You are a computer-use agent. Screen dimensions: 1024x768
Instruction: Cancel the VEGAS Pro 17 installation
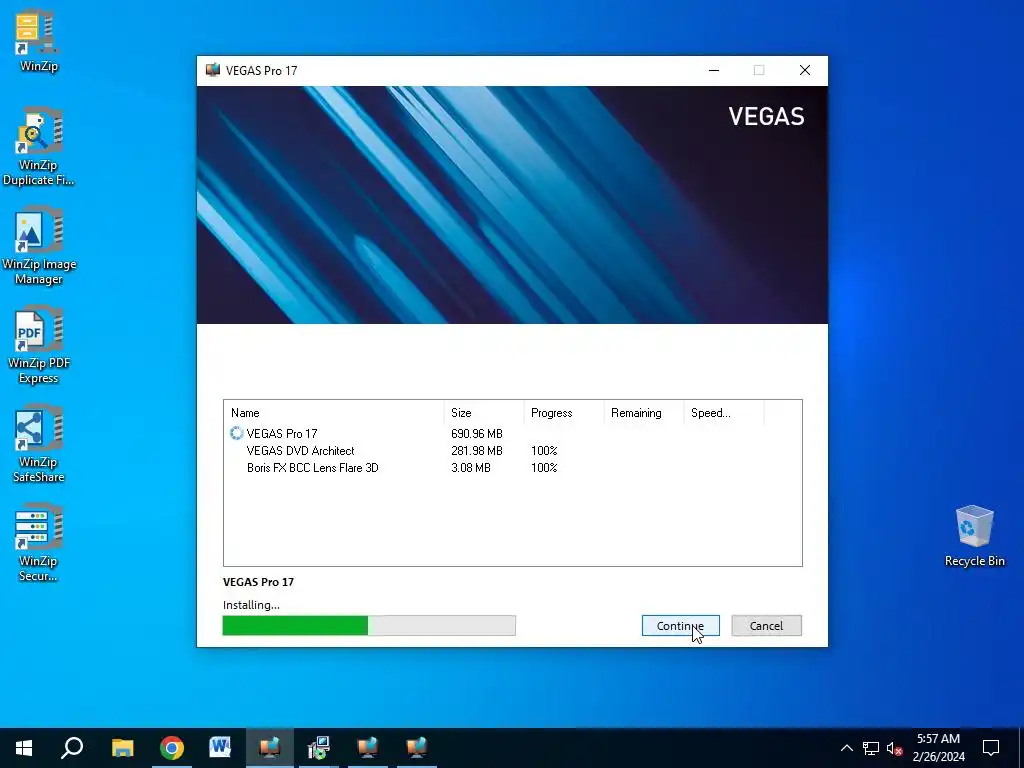tap(766, 626)
